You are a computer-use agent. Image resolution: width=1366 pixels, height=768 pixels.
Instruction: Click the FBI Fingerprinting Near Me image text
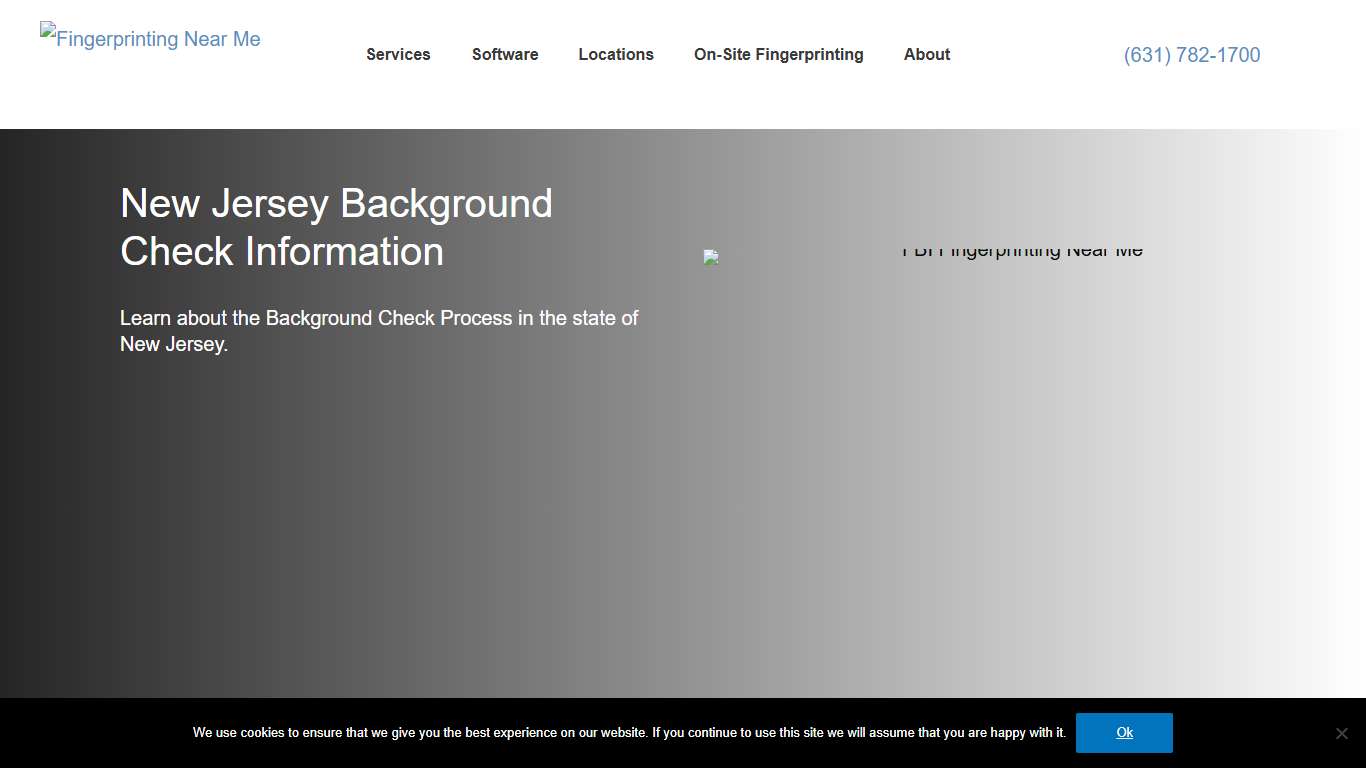pyautogui.click(x=1022, y=252)
